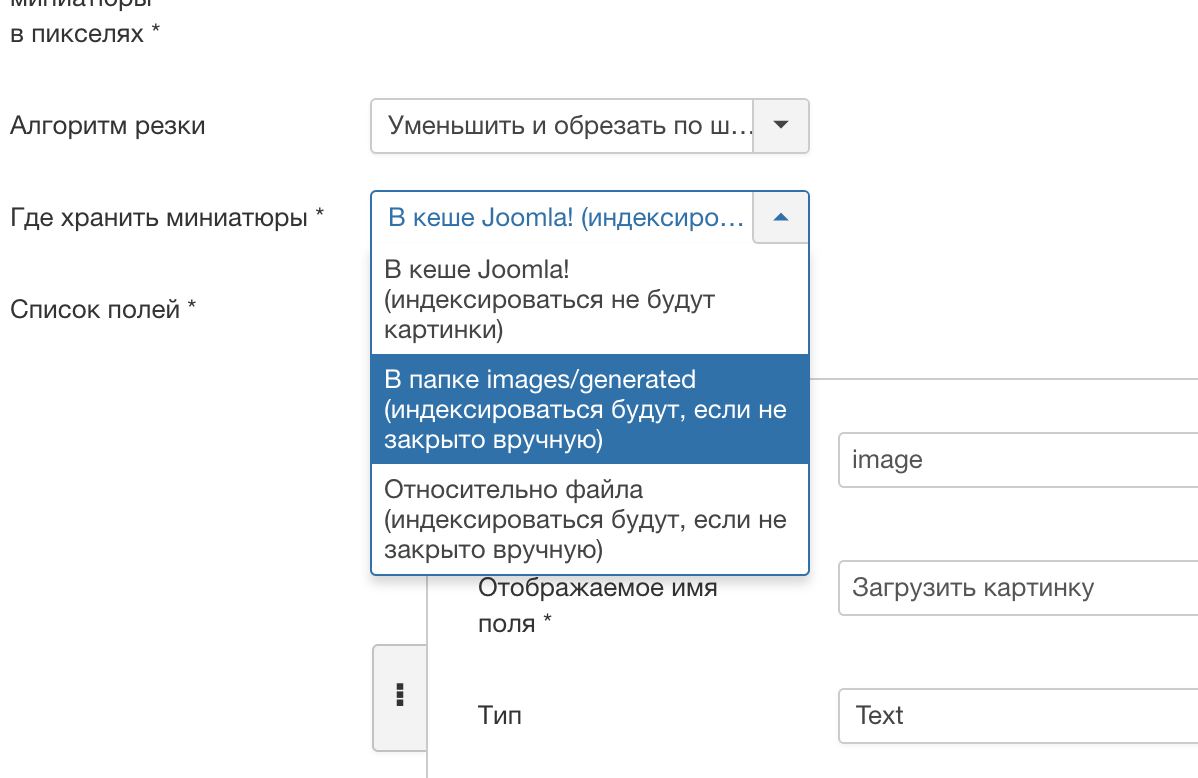1198x778 pixels.
Task: Select the 'В кеше Joomla!' list option
Action: 589,299
